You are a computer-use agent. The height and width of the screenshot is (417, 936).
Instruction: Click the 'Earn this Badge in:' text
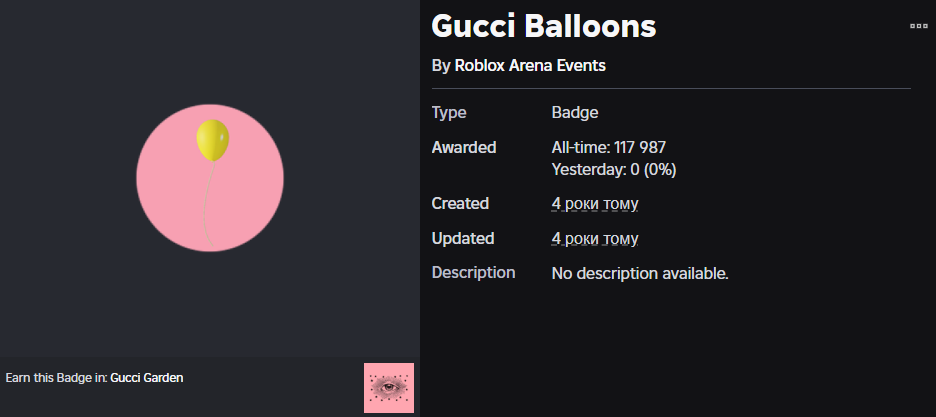click(x=56, y=378)
